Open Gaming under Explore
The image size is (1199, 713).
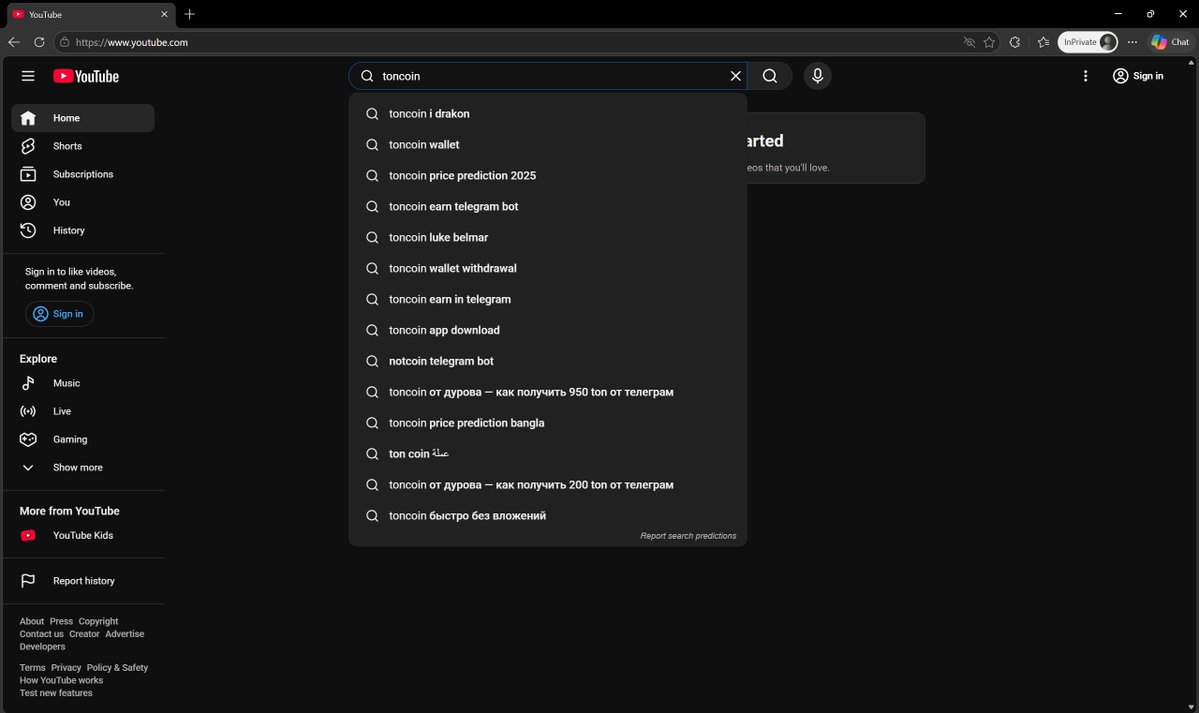pyautogui.click(x=83, y=439)
